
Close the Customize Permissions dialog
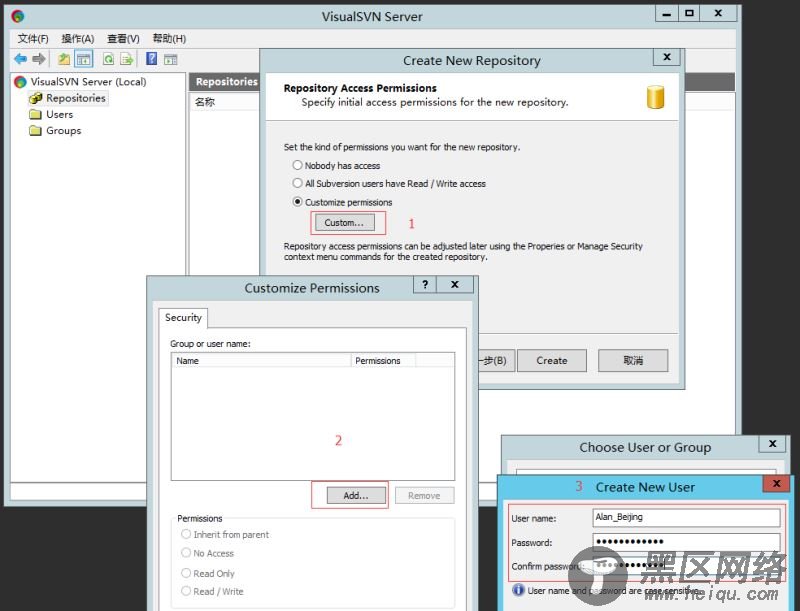point(455,284)
